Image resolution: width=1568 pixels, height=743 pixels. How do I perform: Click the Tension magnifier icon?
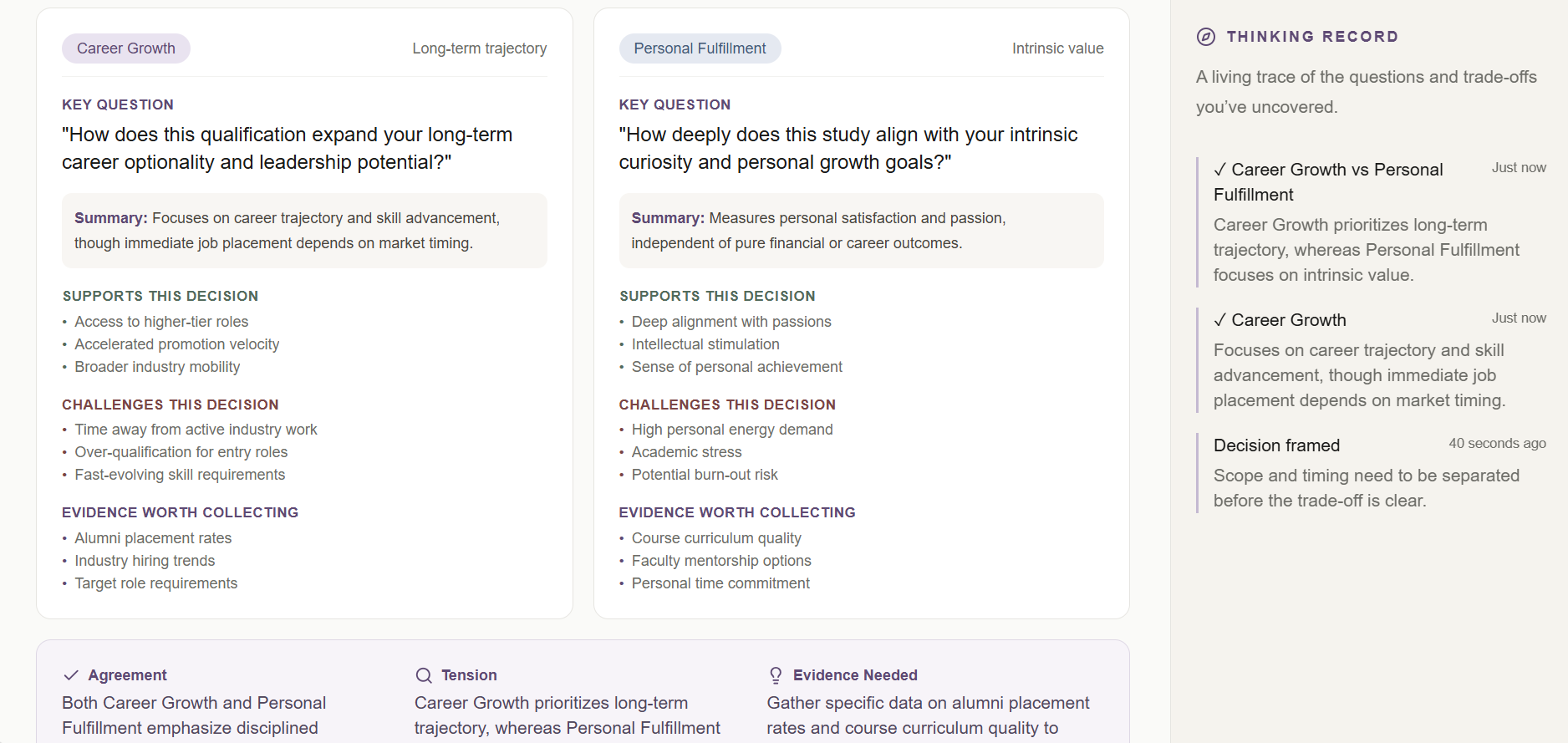[424, 675]
